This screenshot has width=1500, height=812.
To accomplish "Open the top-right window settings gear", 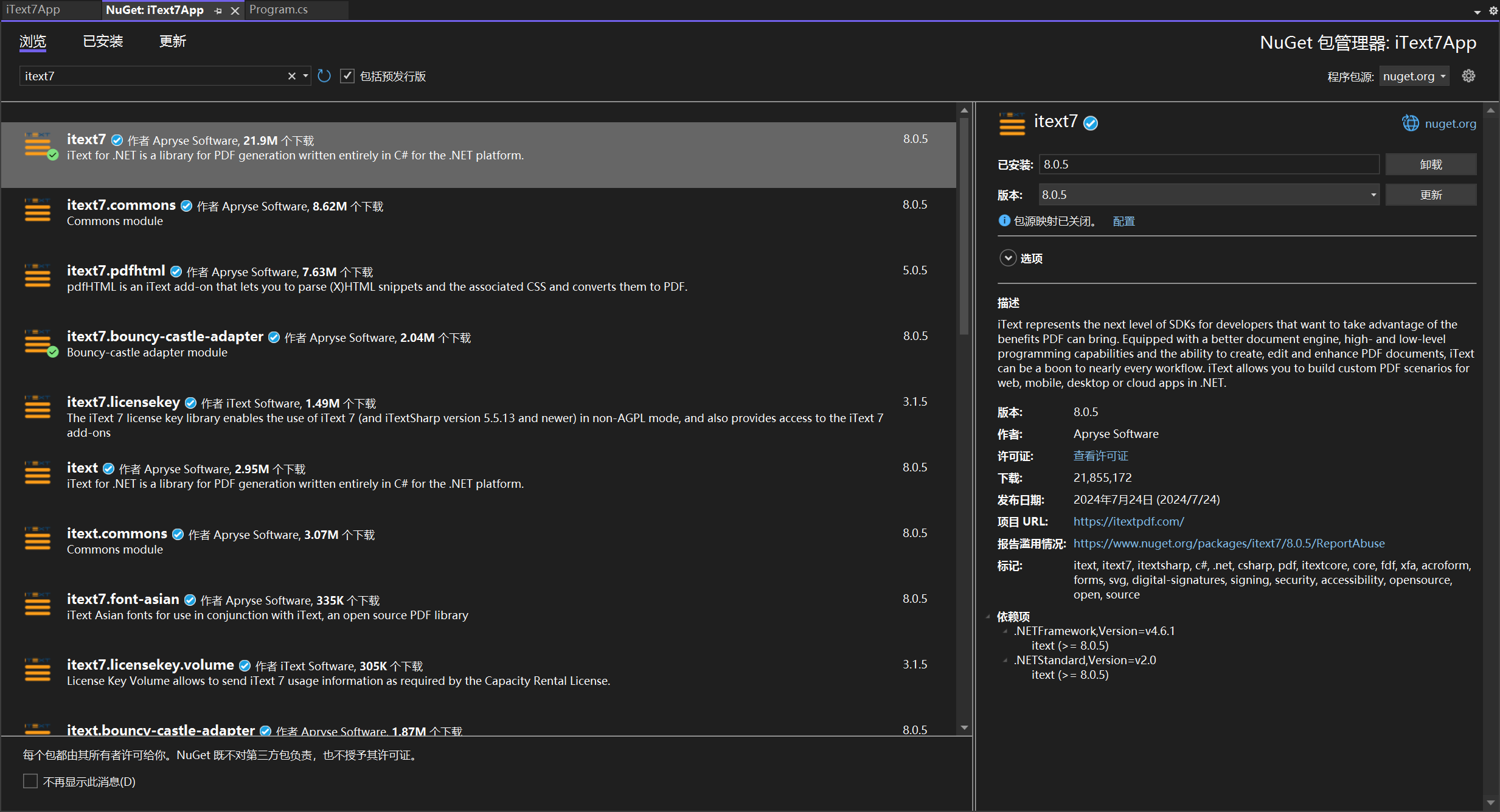I will 1493,10.
